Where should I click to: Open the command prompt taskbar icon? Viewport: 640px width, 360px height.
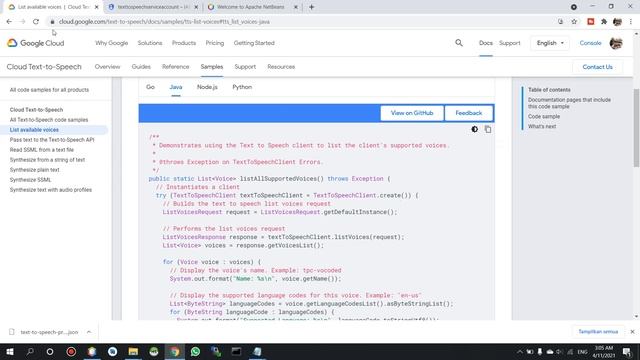(x=236, y=351)
